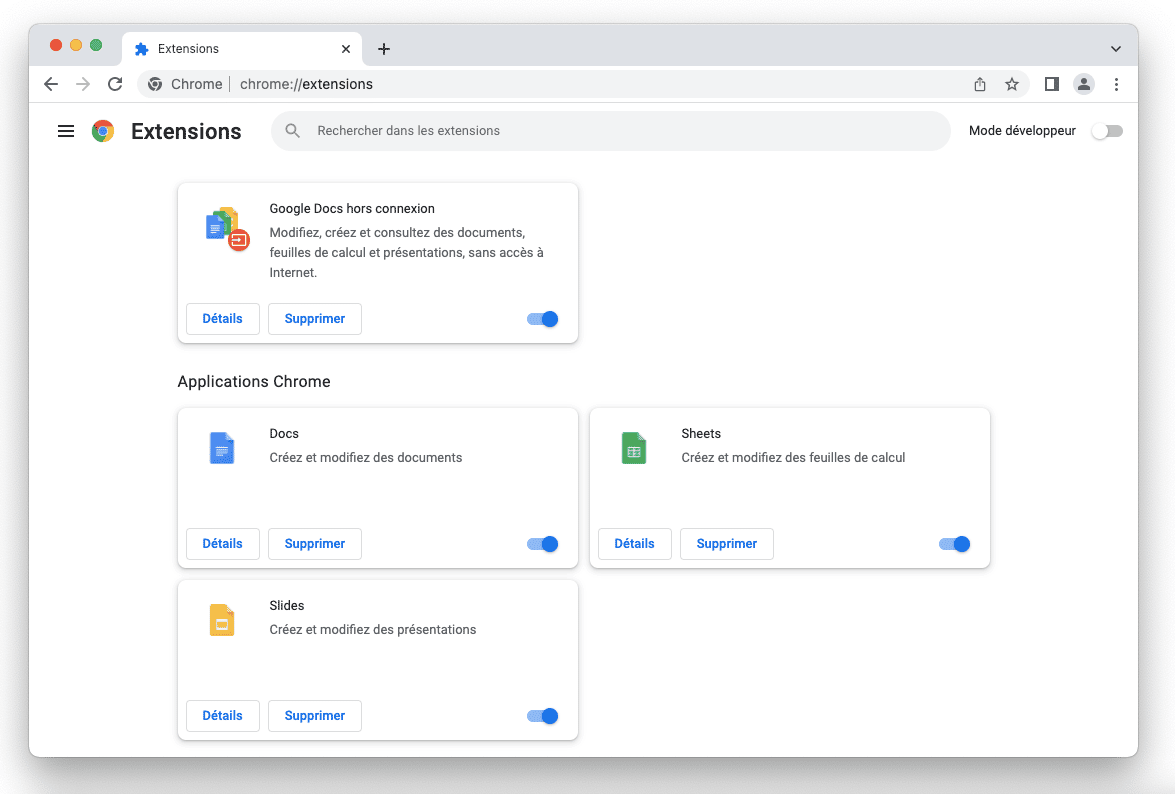Click the Chrome site info icon in the address bar

tap(155, 84)
